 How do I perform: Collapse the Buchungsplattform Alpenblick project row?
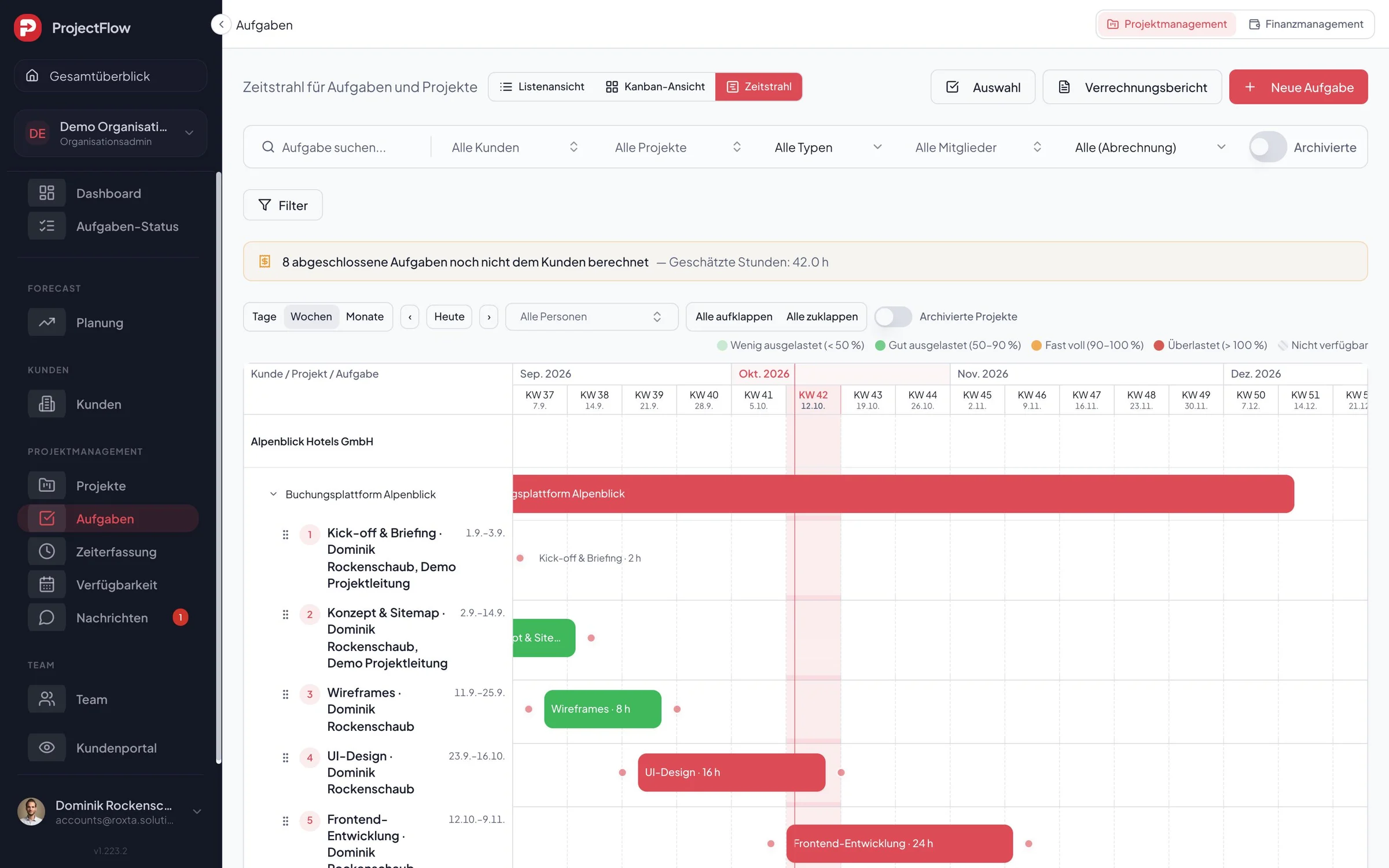pyautogui.click(x=273, y=494)
